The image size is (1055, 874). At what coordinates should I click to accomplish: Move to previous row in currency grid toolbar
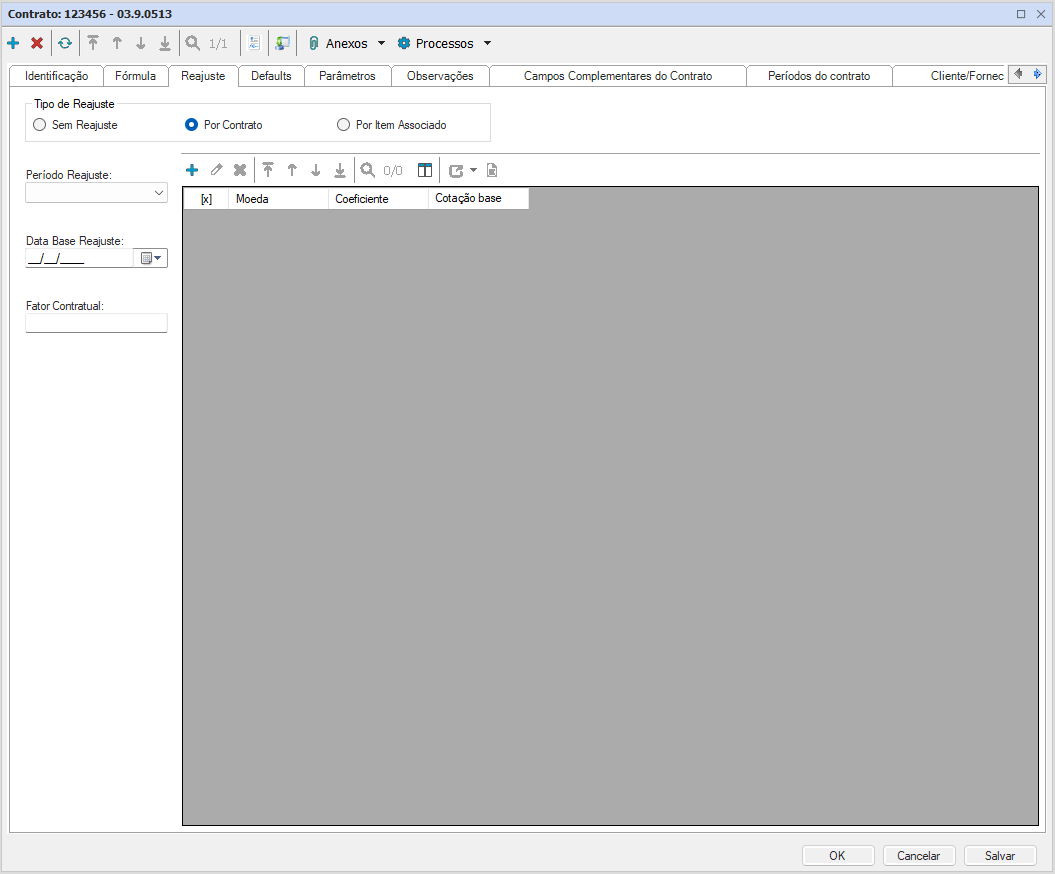point(292,170)
